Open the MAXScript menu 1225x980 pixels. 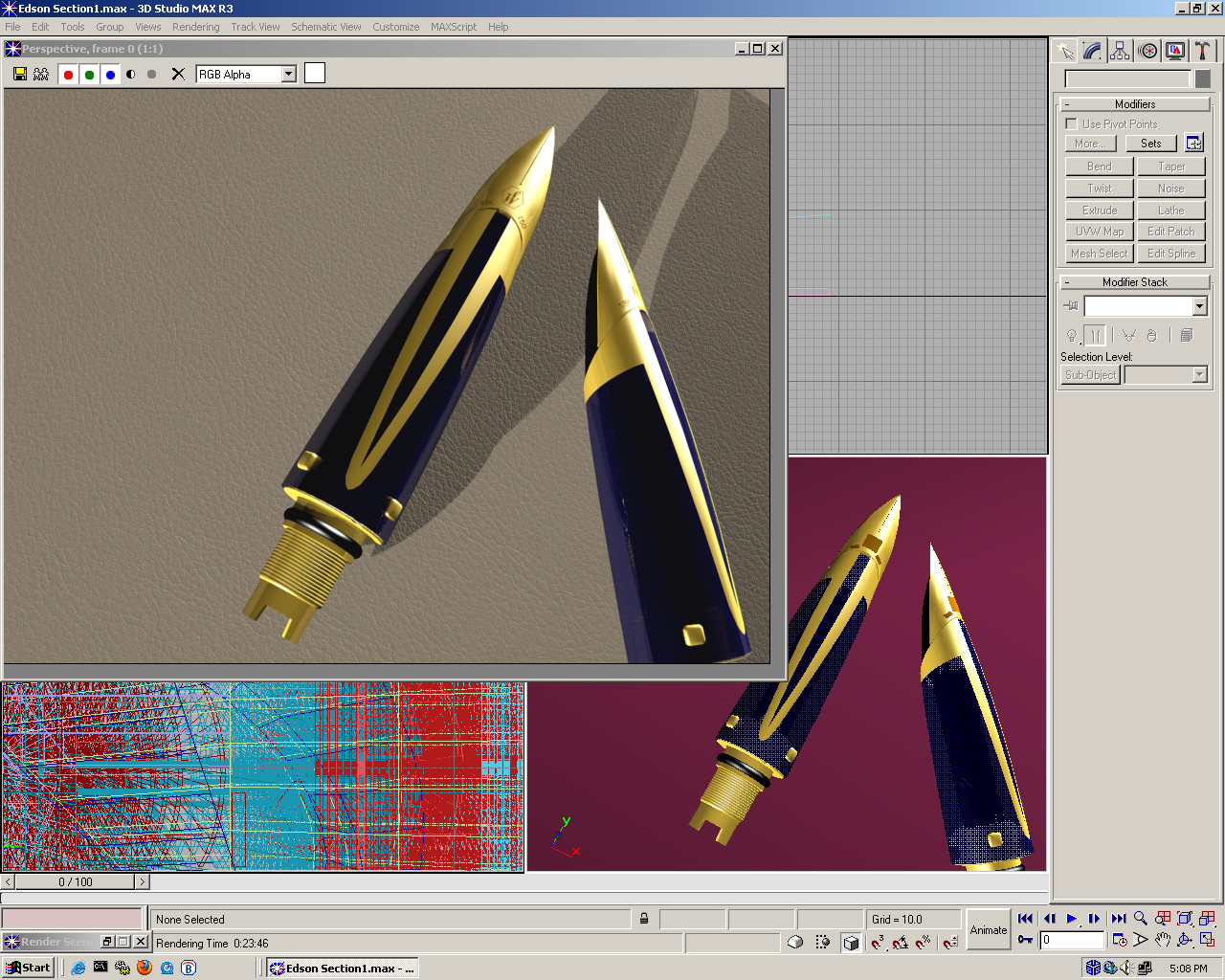tap(453, 27)
